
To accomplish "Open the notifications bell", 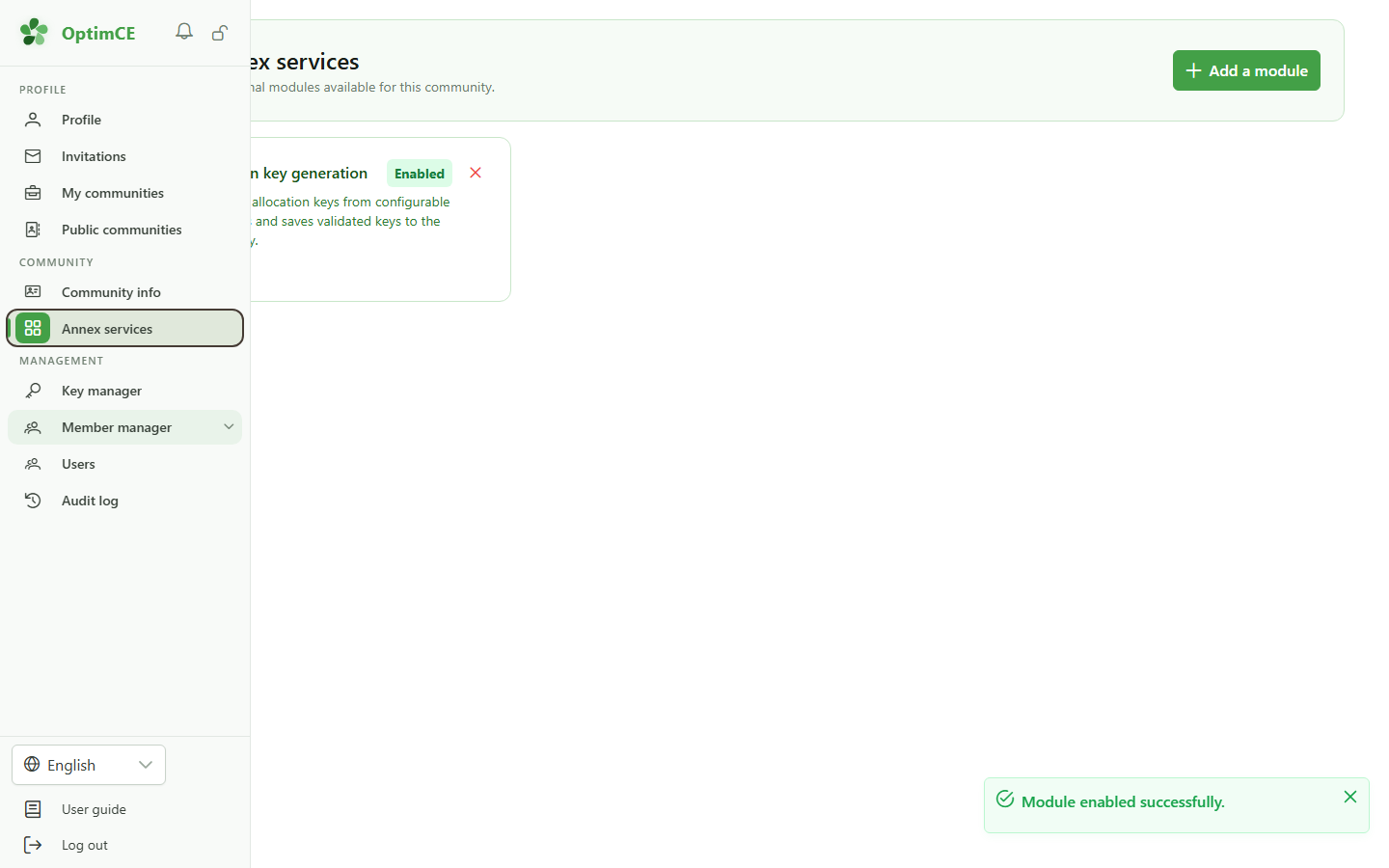I will pyautogui.click(x=184, y=32).
